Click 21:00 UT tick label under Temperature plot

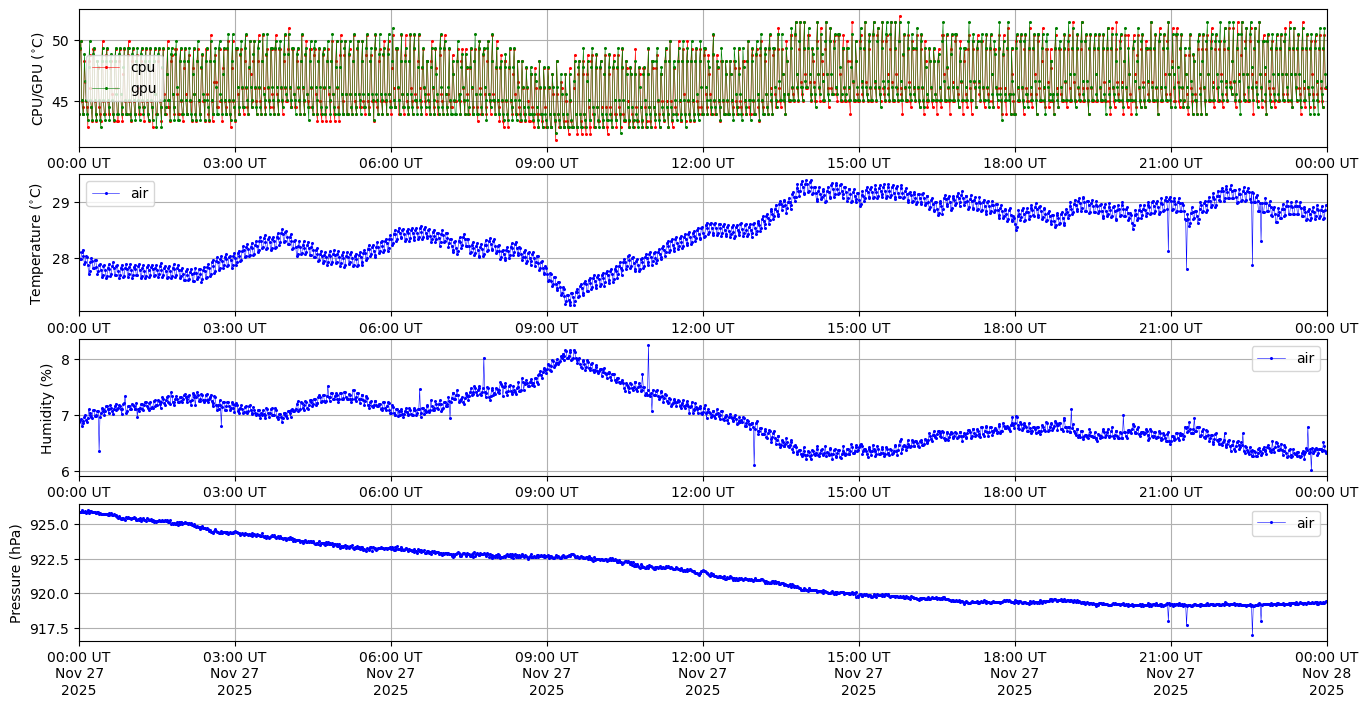[1171, 327]
